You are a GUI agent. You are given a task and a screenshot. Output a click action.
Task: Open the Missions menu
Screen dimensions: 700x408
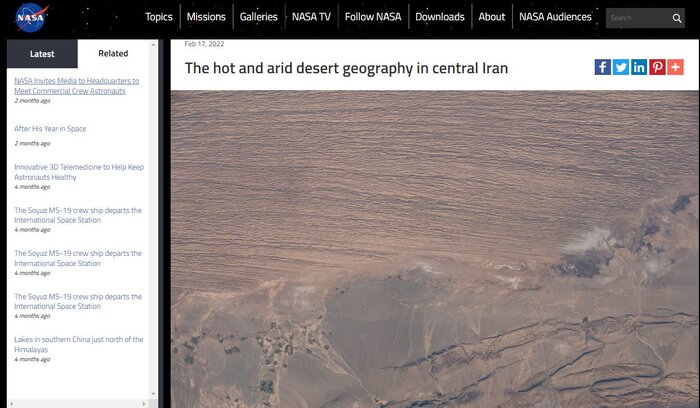(x=206, y=17)
